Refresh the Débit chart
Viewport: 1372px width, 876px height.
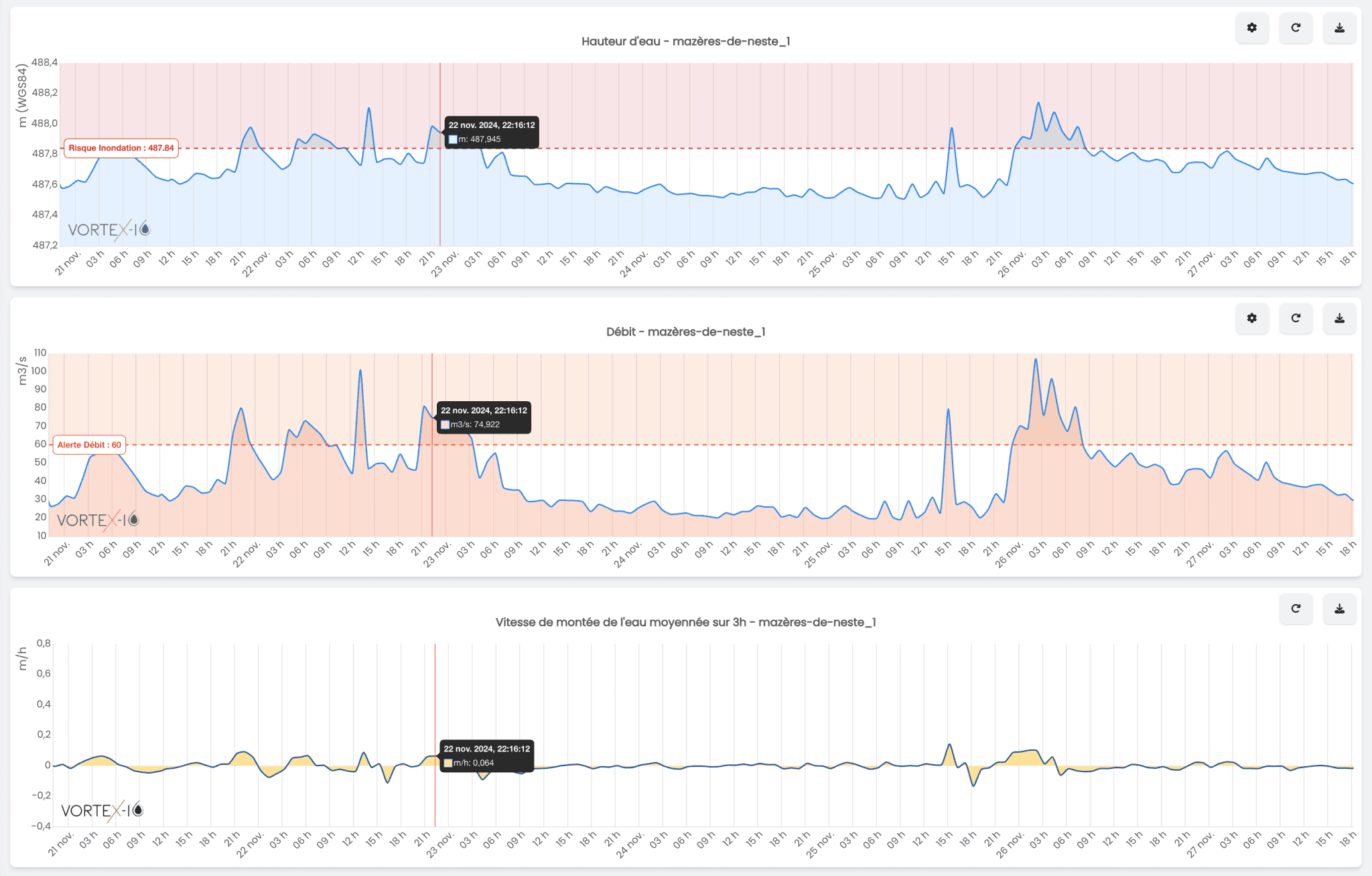click(1296, 319)
